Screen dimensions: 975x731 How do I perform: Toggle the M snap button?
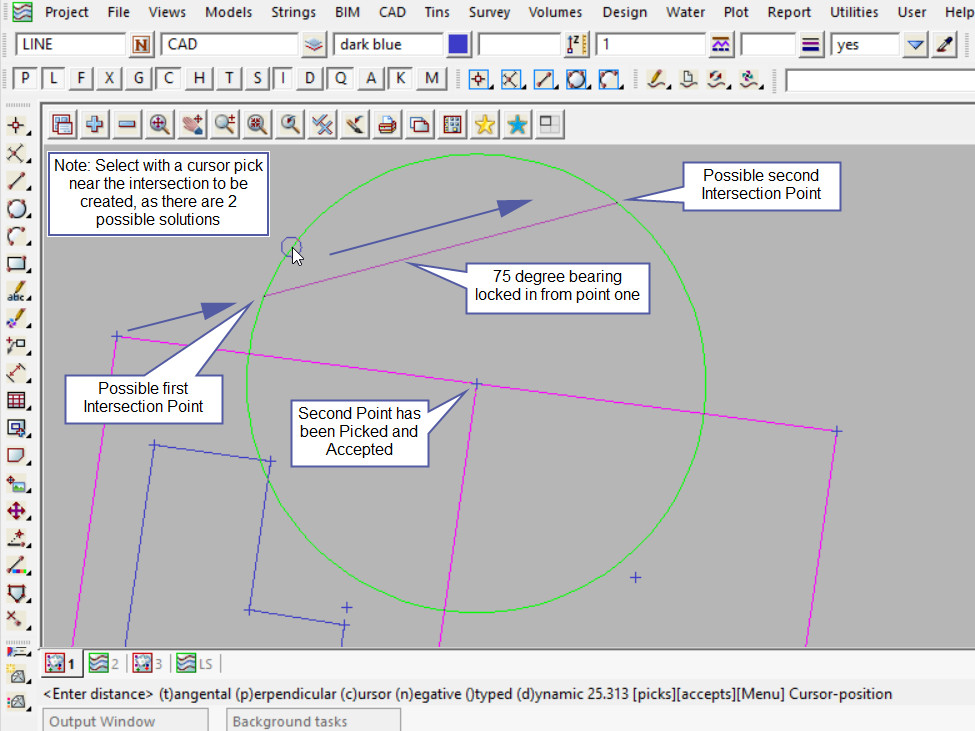click(431, 79)
